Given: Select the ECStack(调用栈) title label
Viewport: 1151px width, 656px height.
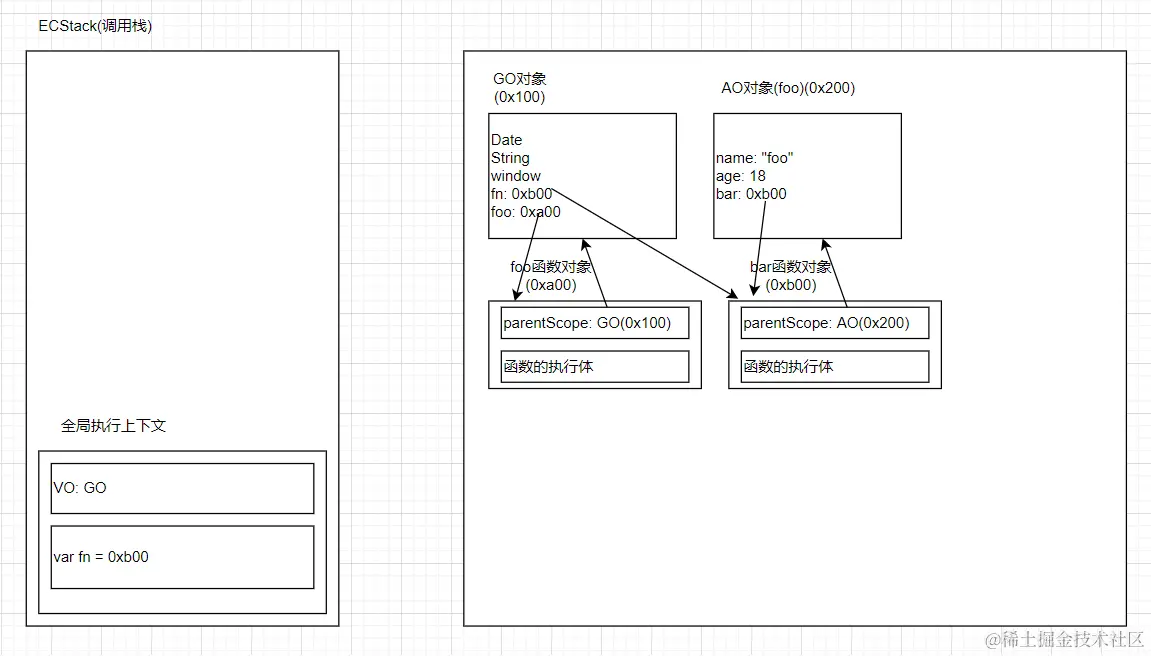Looking at the screenshot, I should (95, 26).
